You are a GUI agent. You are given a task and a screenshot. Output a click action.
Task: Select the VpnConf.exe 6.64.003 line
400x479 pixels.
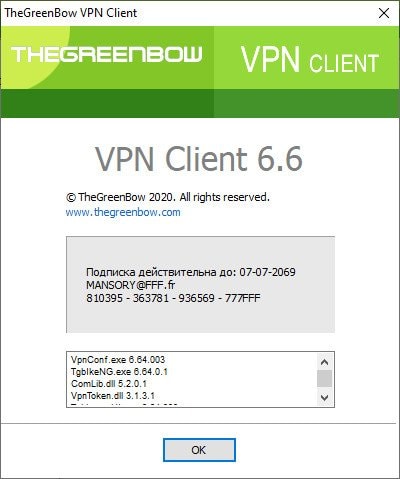click(x=118, y=360)
